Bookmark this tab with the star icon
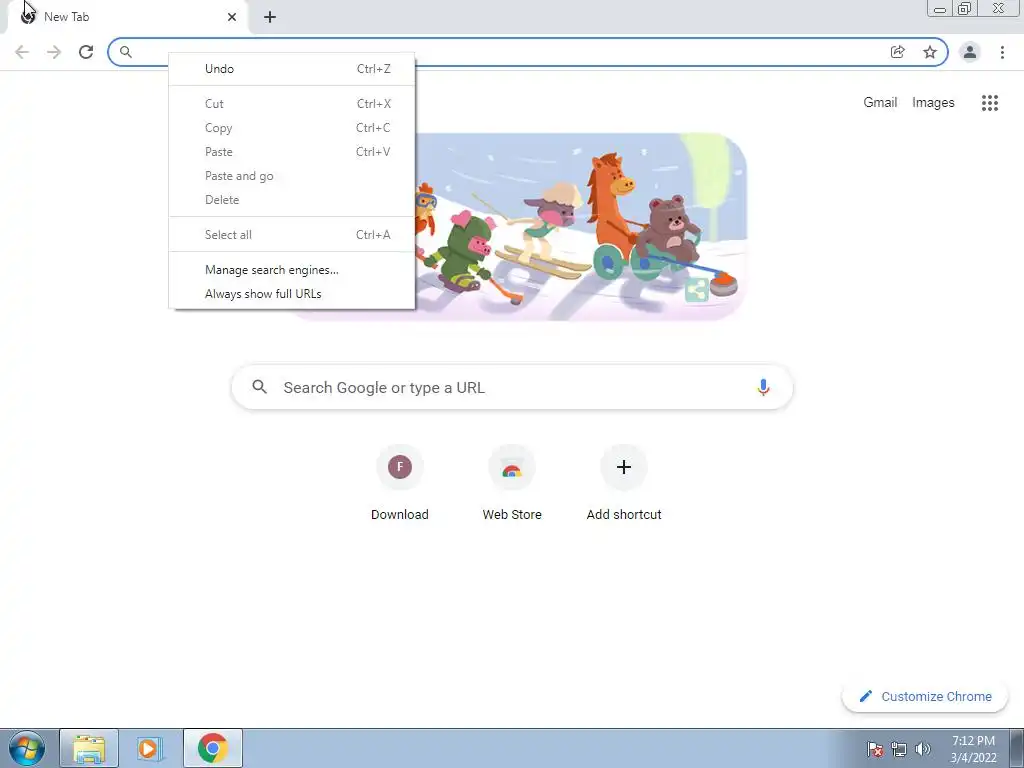The height and width of the screenshot is (768, 1024). point(930,52)
